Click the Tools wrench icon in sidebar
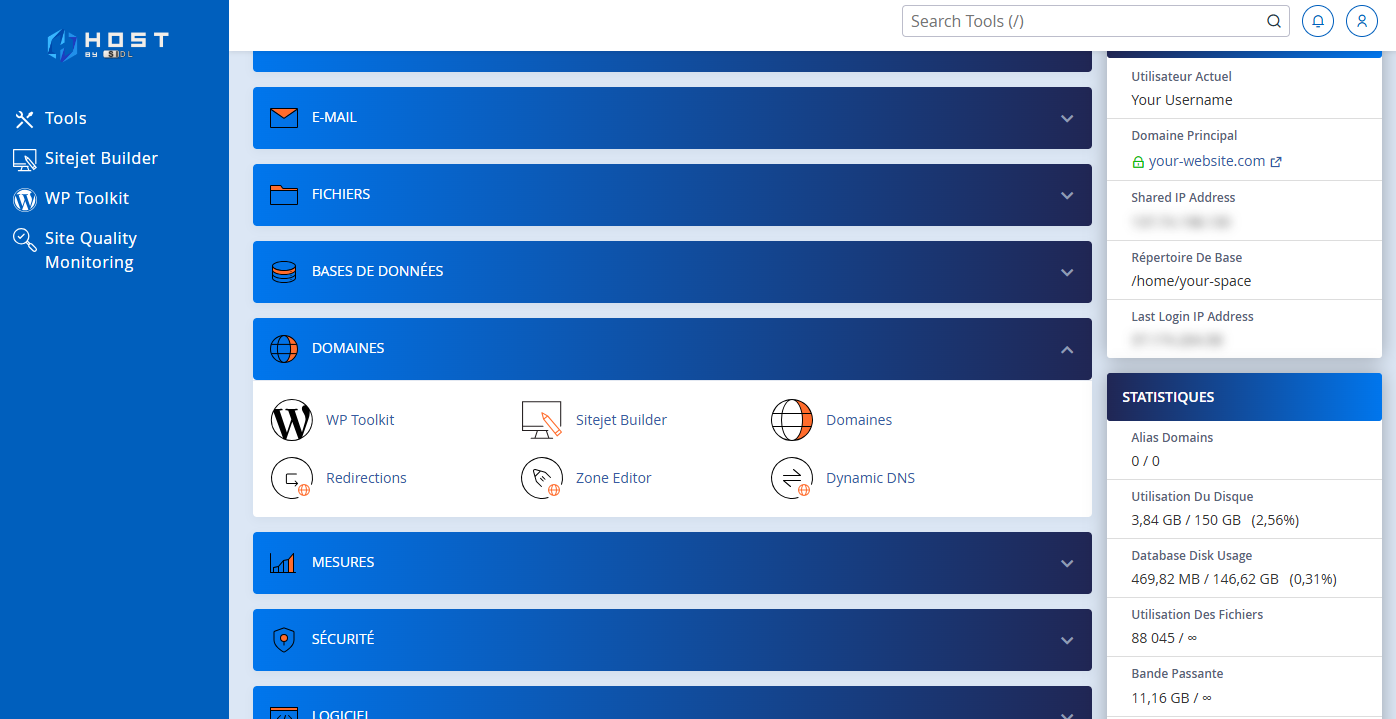Image resolution: width=1396 pixels, height=719 pixels. [24, 119]
